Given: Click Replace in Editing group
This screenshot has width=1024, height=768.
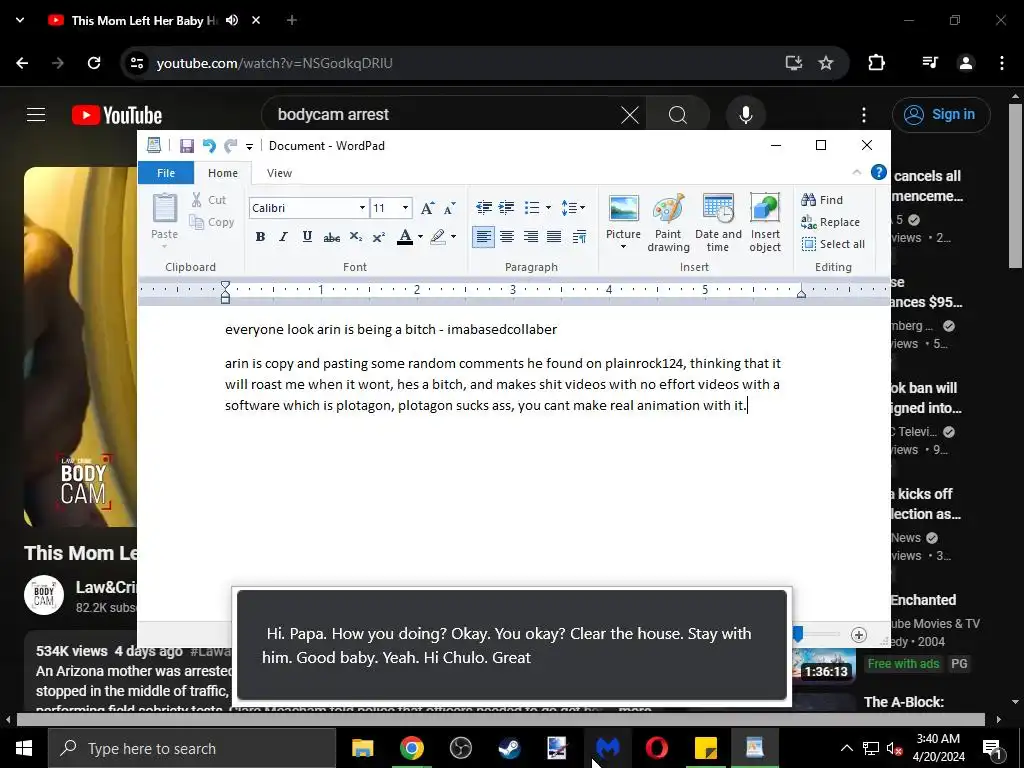Looking at the screenshot, I should (x=830, y=222).
